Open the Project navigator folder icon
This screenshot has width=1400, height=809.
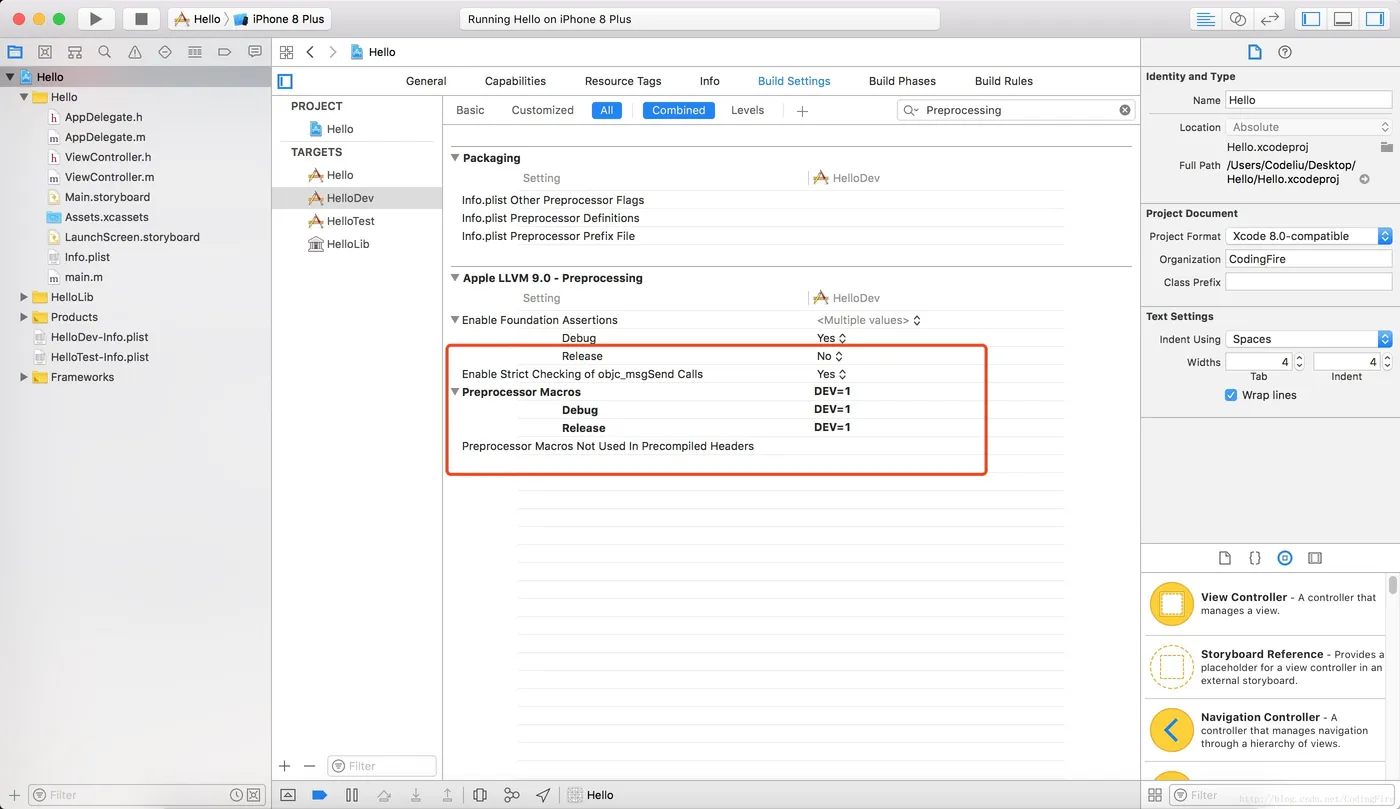(x=15, y=52)
